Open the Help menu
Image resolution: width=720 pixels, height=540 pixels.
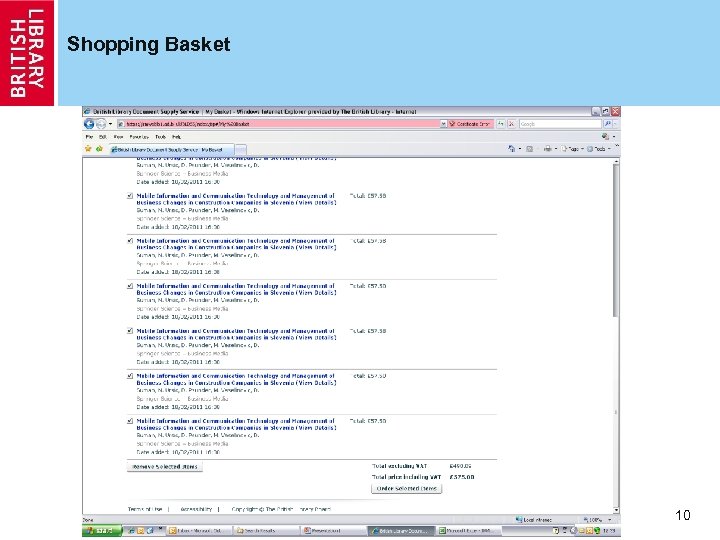pos(176,137)
